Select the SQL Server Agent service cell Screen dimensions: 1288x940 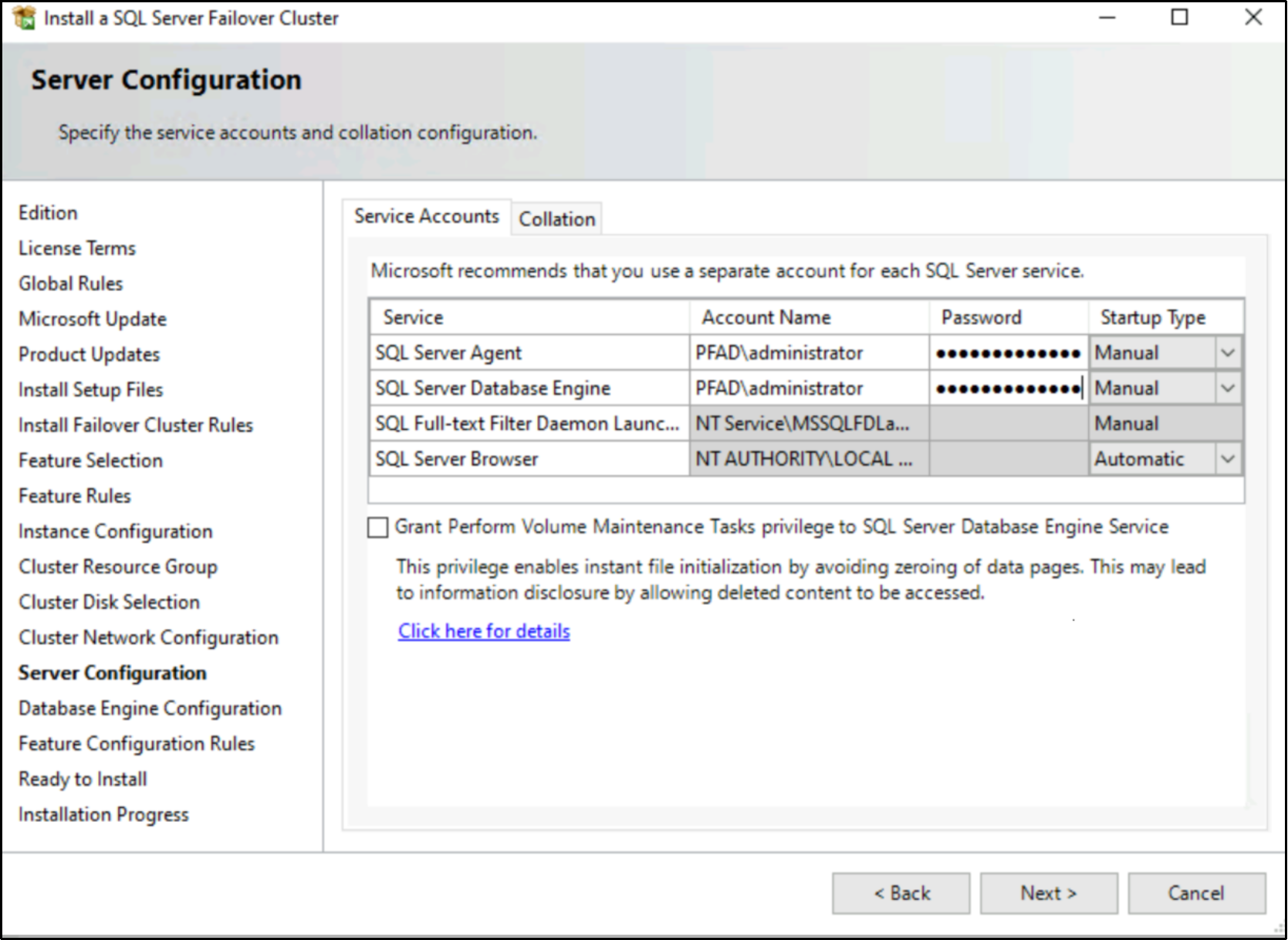tap(529, 353)
